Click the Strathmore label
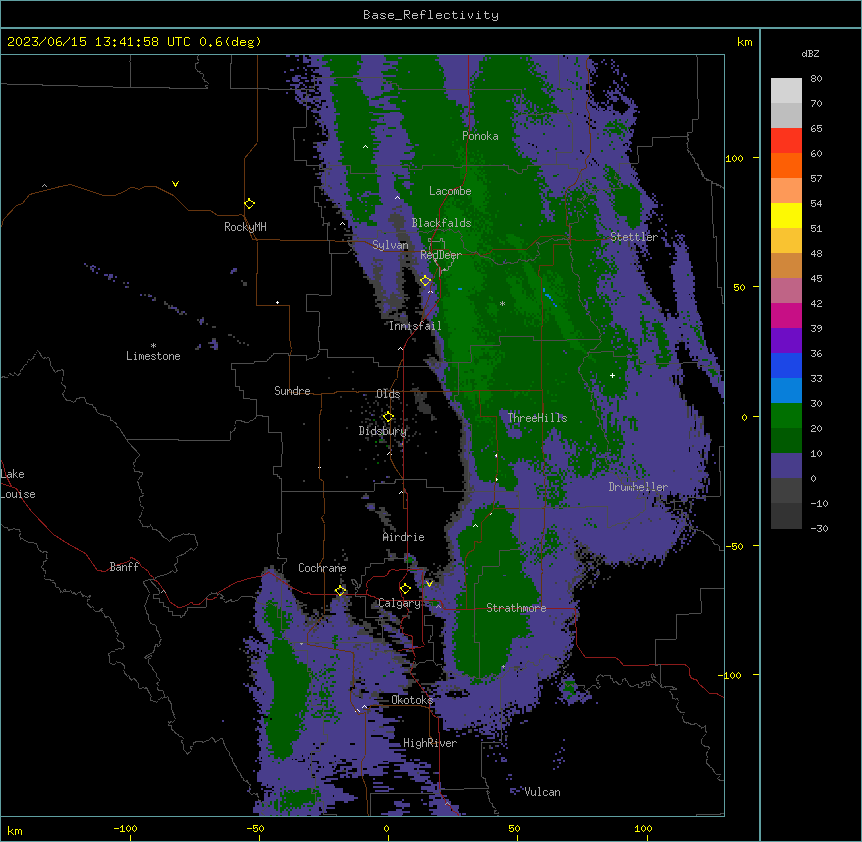862x842 pixels. (516, 608)
